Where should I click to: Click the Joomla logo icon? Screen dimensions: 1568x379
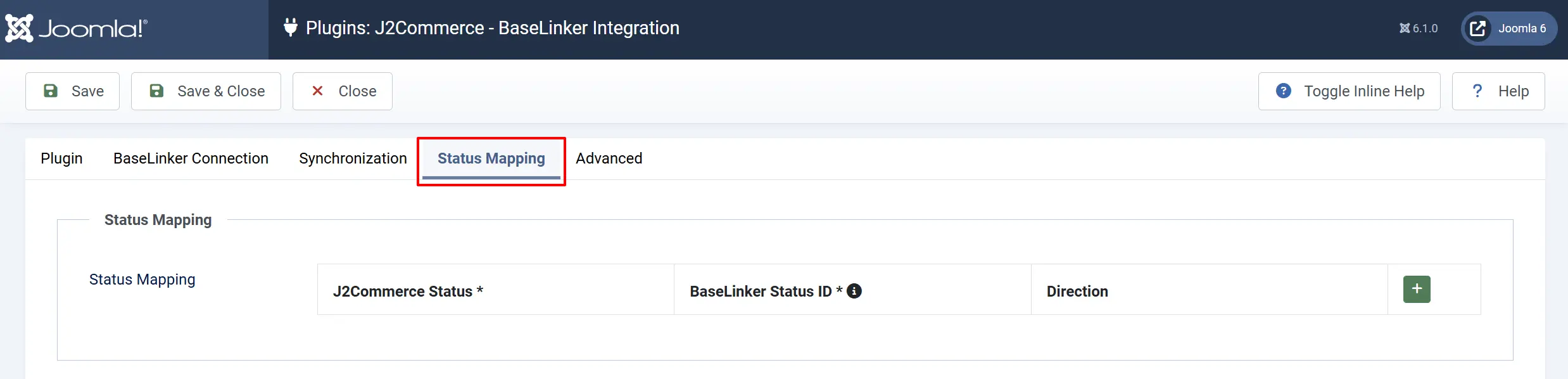pyautogui.click(x=19, y=28)
